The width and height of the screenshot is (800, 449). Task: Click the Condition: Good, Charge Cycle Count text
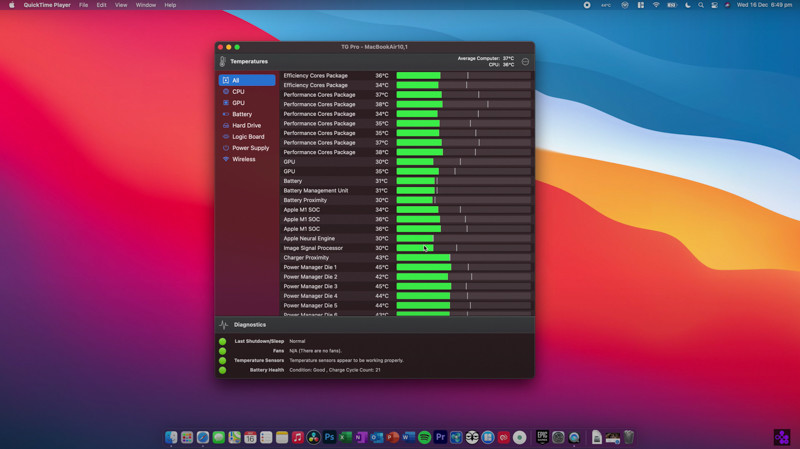point(335,370)
